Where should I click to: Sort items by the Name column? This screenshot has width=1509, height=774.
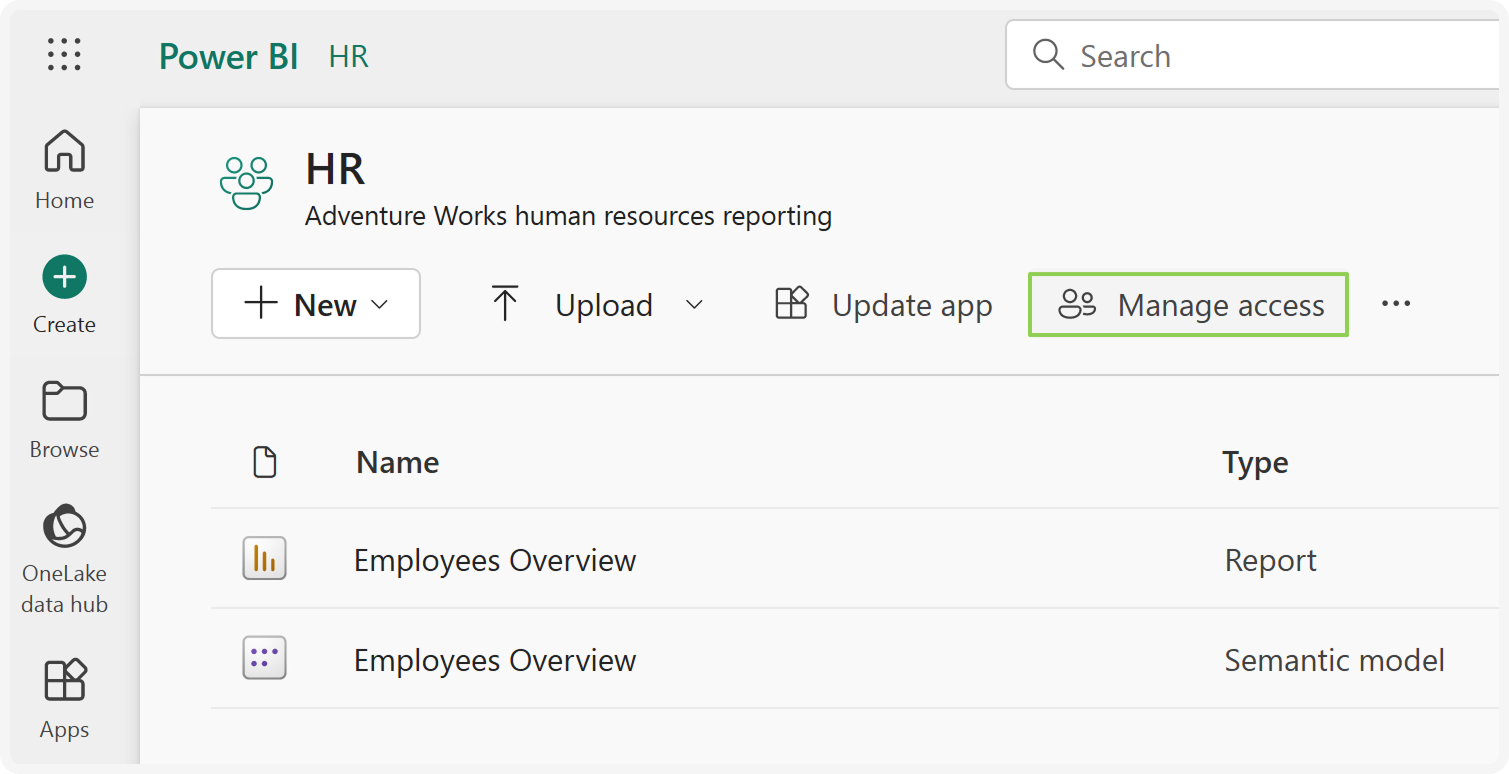[397, 461]
